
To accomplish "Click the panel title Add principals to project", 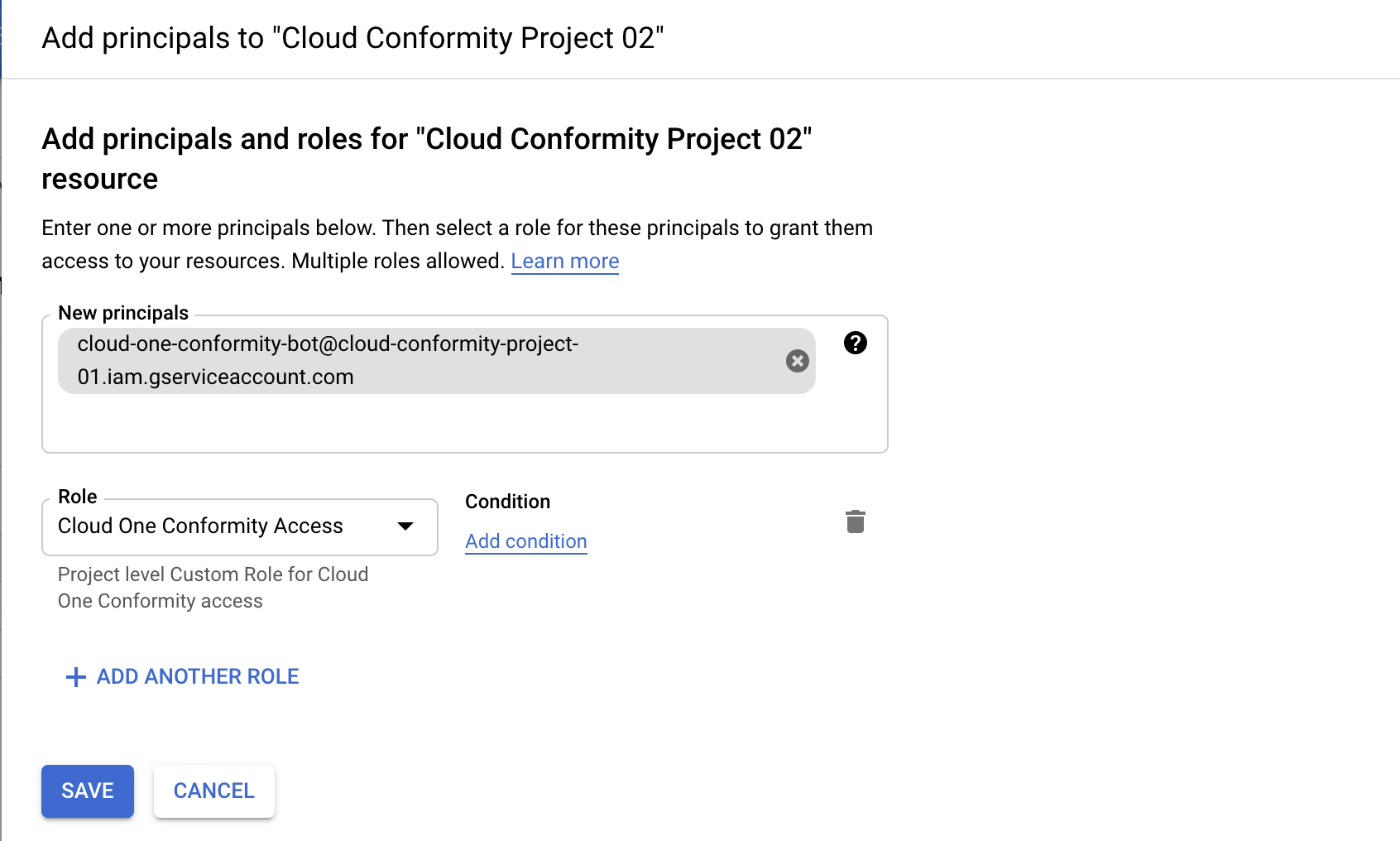I will (x=352, y=38).
